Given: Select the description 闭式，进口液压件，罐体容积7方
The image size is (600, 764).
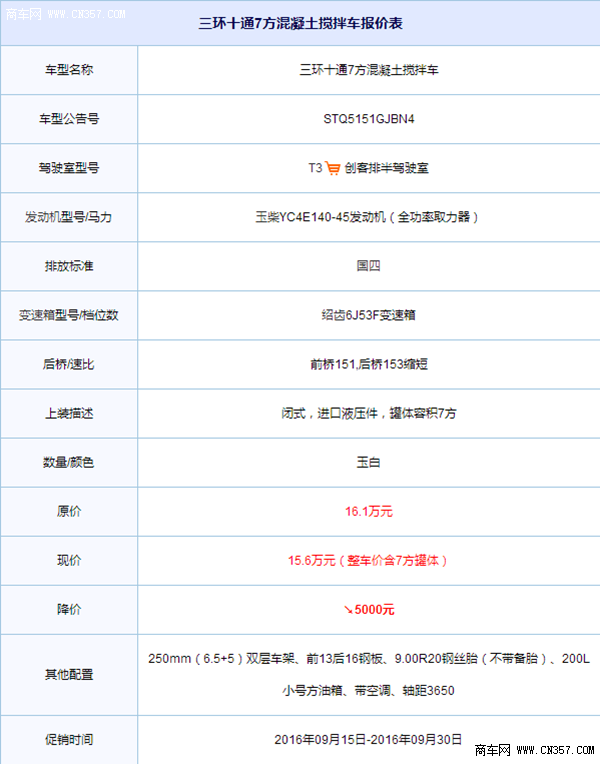Looking at the screenshot, I should 369,414.
